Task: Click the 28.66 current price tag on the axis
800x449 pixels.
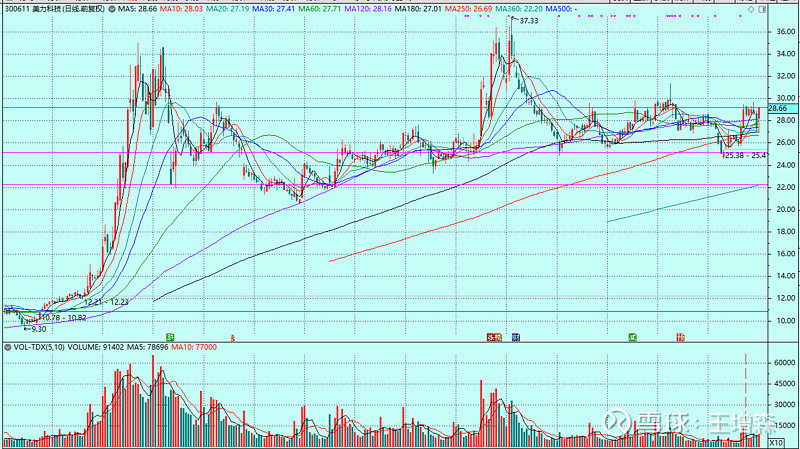Action: tap(780, 108)
